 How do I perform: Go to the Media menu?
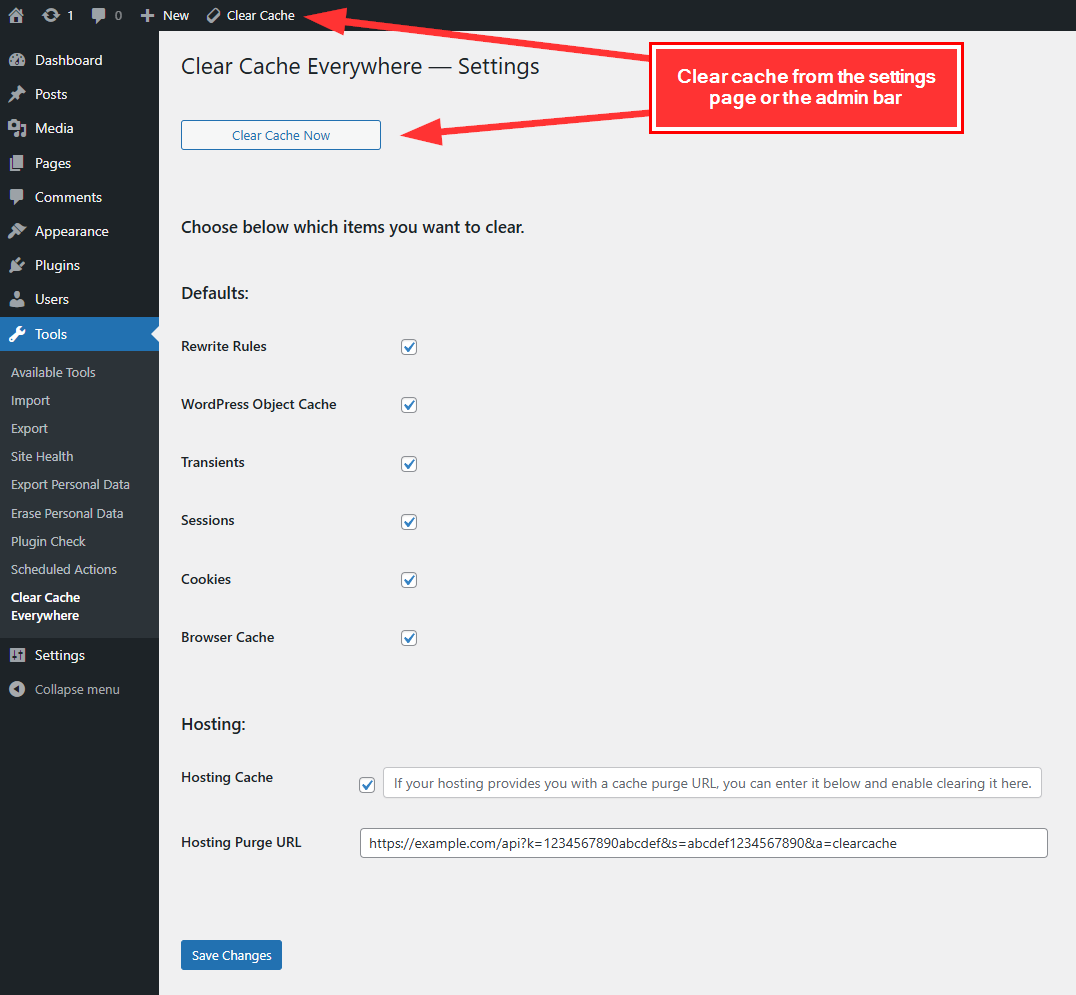[x=54, y=128]
